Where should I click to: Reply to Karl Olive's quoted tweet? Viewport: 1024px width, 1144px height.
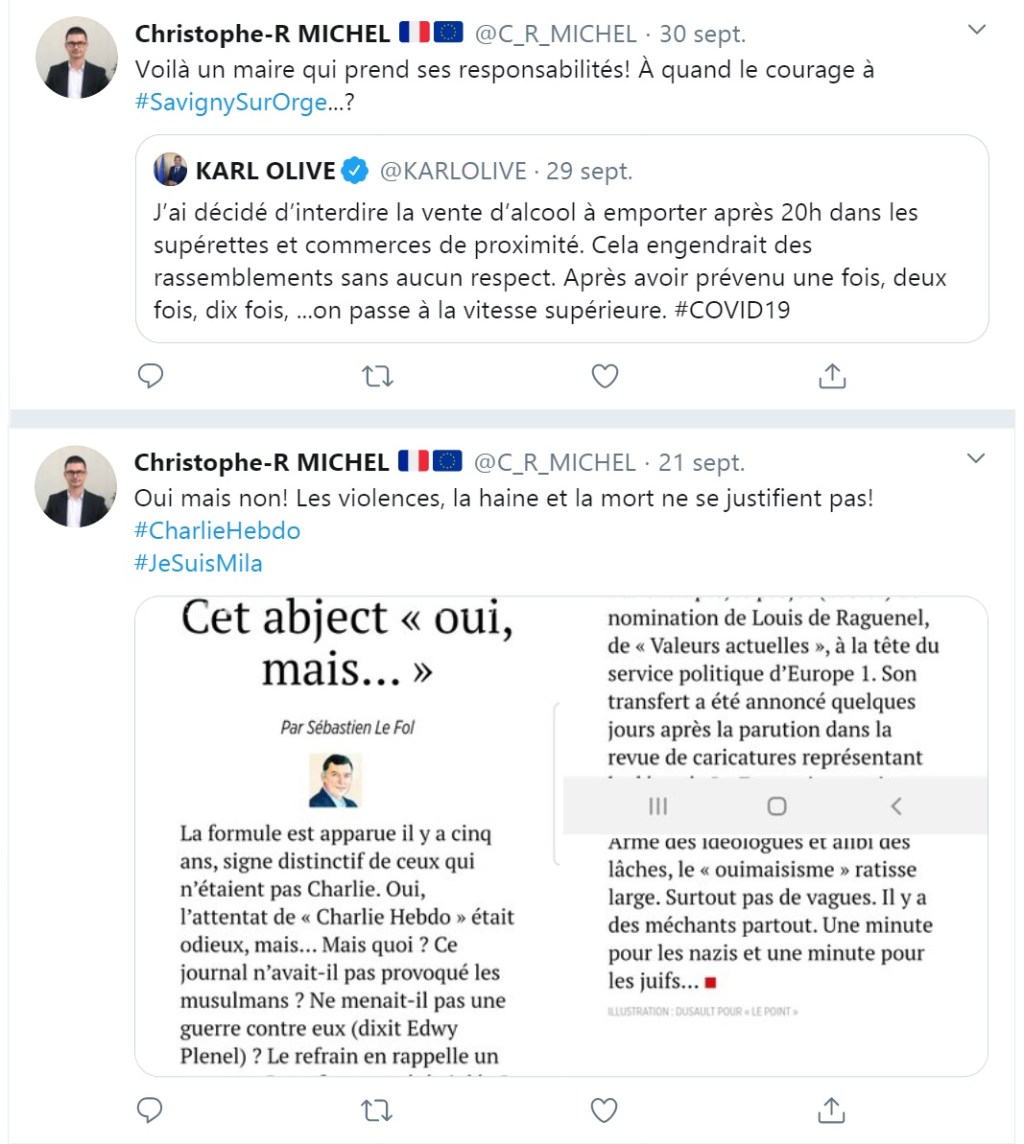(x=150, y=375)
